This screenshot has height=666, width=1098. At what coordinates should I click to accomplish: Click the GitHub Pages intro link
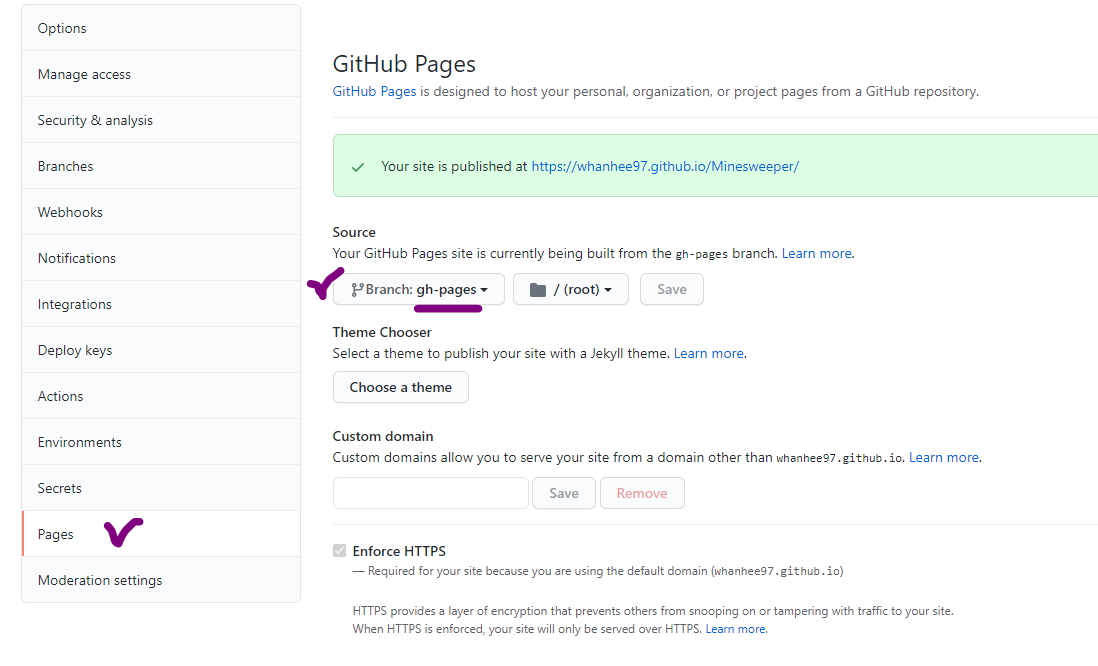pos(374,92)
